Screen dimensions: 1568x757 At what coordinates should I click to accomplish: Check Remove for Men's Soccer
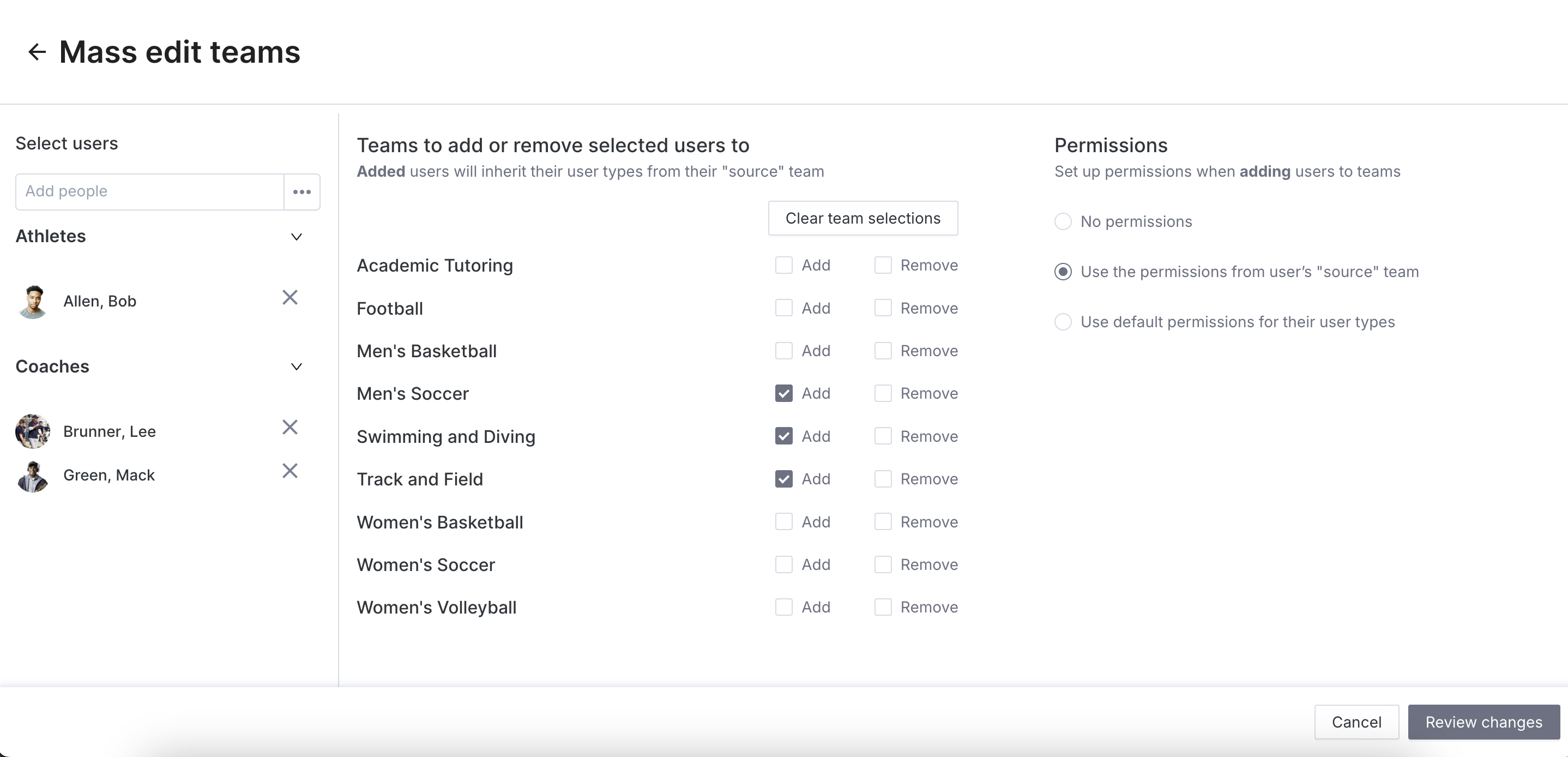[x=883, y=393]
